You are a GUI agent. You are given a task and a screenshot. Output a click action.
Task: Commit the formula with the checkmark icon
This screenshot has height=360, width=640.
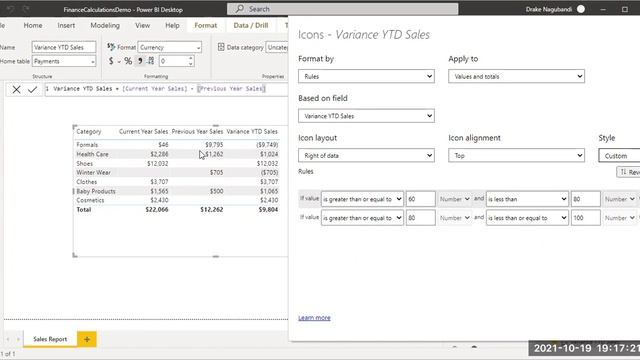33,89
